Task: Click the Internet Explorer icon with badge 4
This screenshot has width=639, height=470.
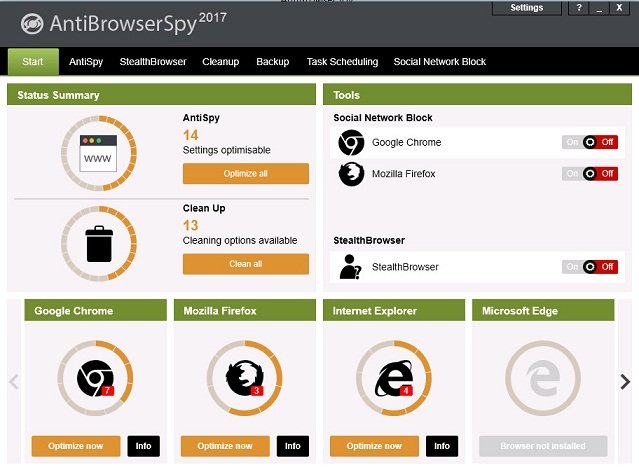Action: pyautogui.click(x=394, y=378)
